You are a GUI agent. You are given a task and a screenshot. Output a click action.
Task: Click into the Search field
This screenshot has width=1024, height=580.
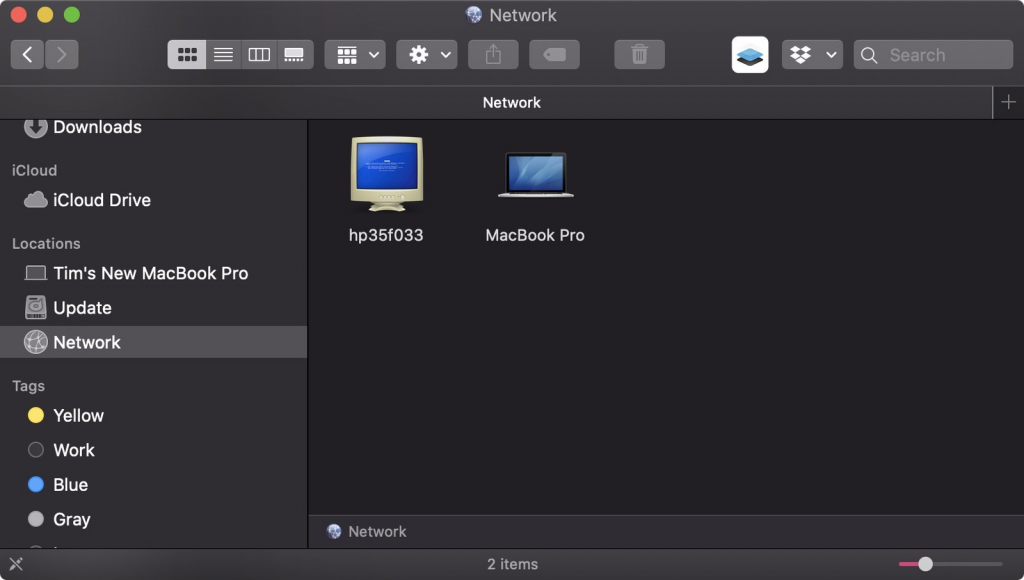point(933,55)
